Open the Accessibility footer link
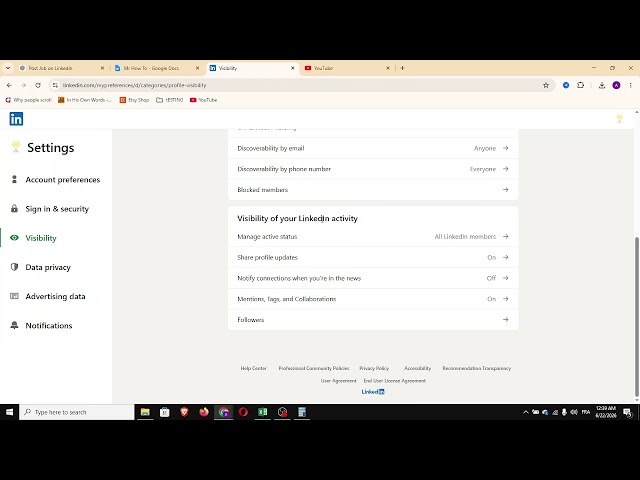The image size is (640, 480). (417, 368)
